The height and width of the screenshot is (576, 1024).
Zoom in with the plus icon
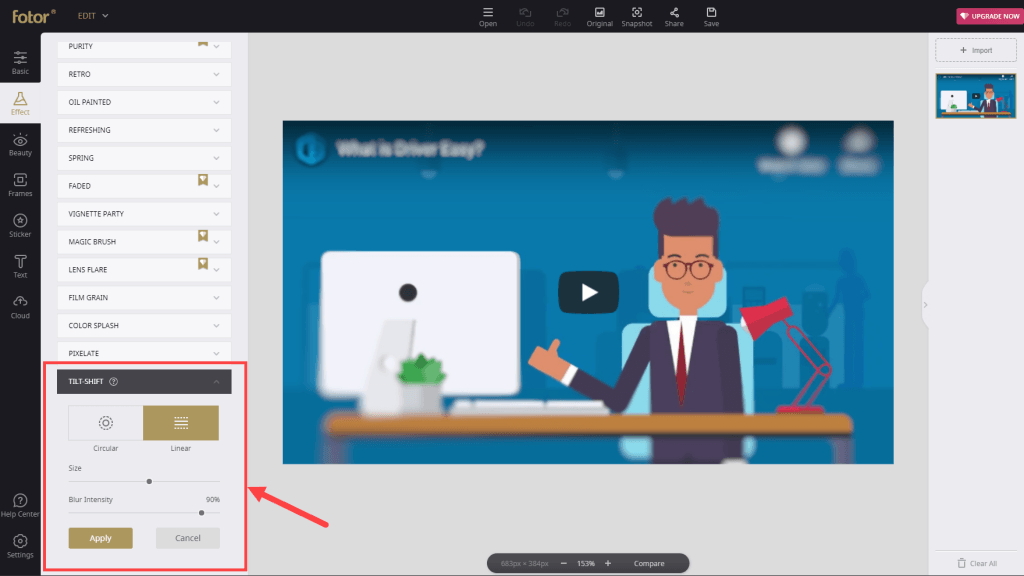coord(608,563)
